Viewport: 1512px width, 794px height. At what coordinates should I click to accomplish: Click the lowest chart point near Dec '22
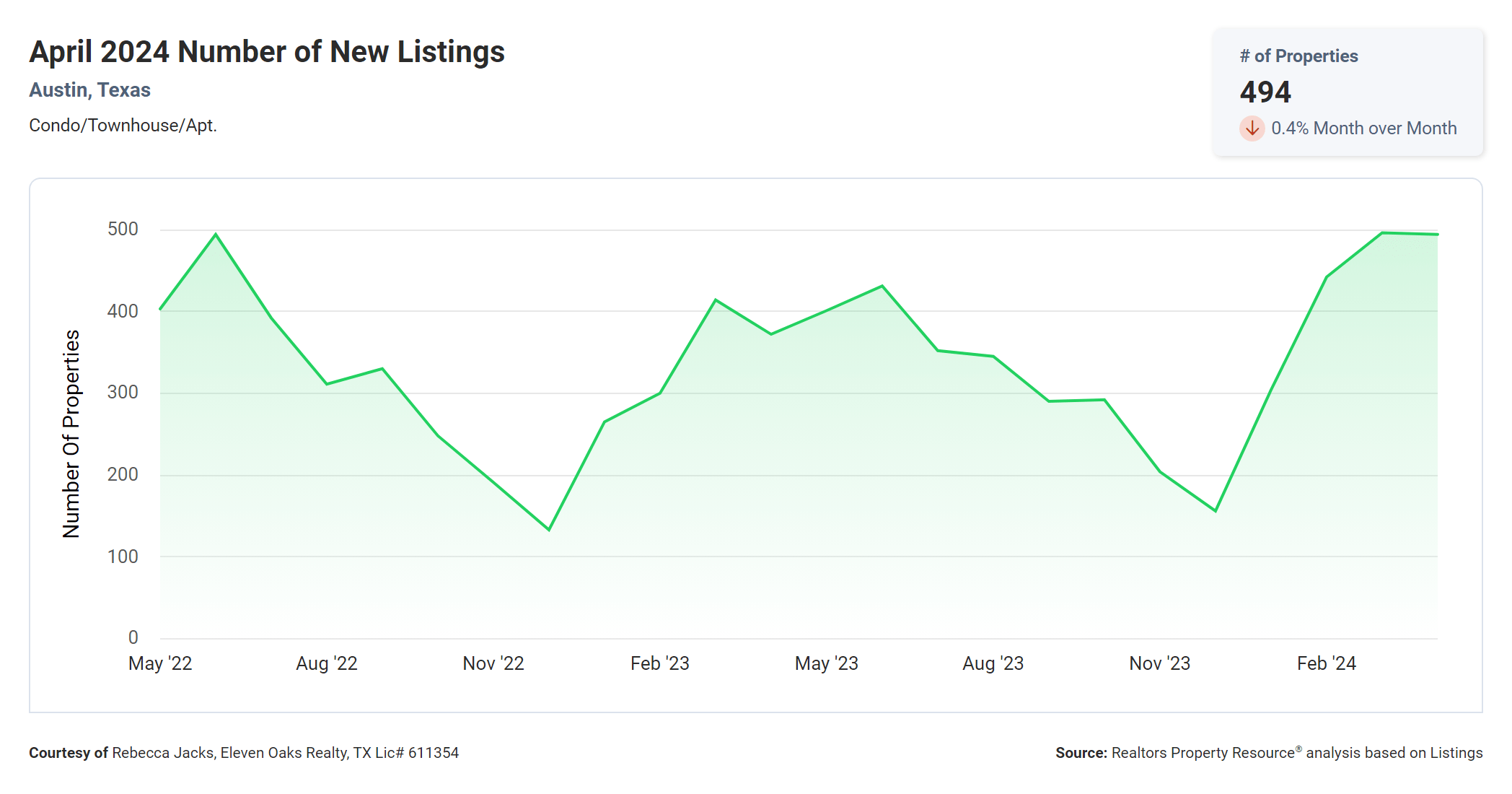coord(549,530)
